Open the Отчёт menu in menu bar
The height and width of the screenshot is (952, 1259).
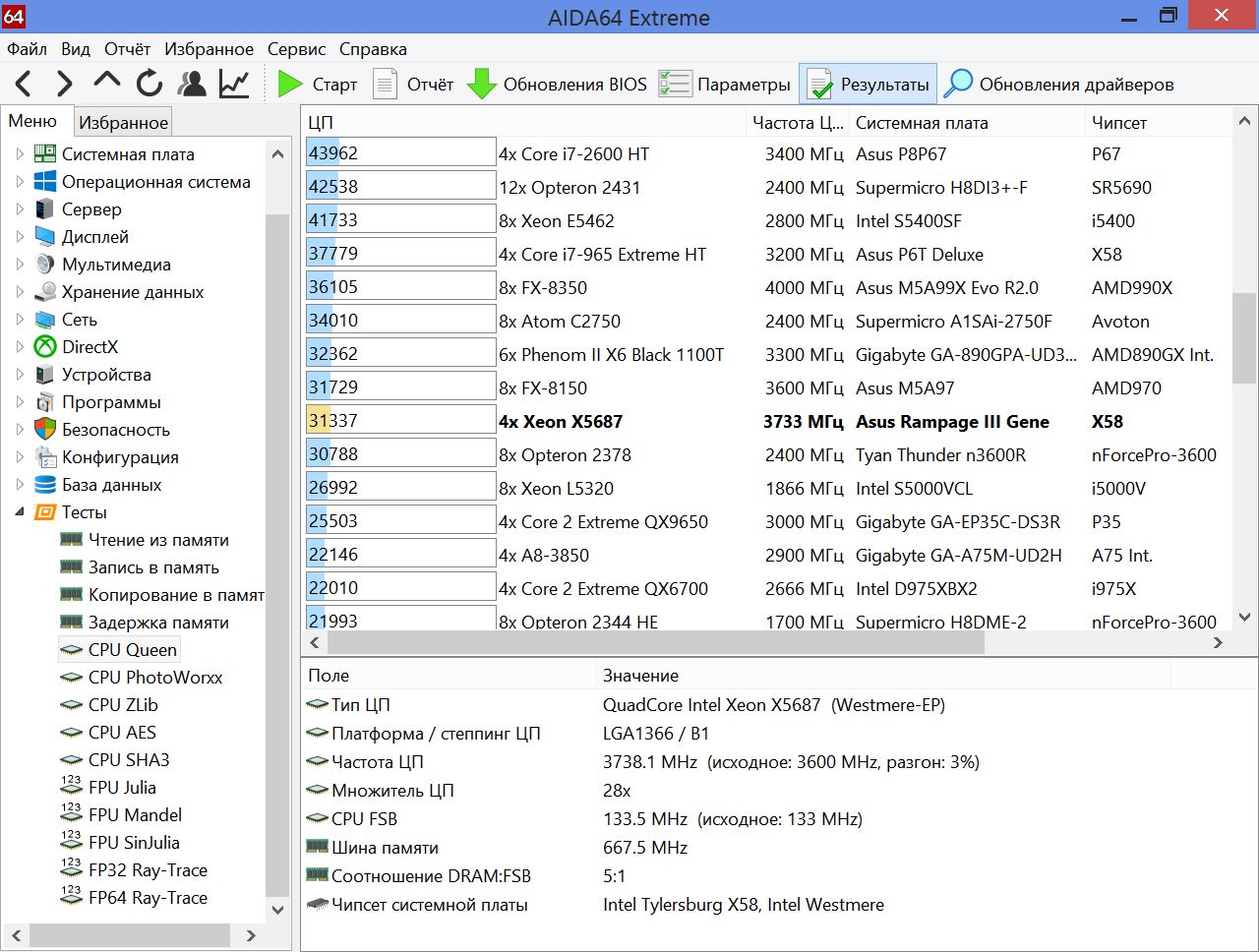tap(127, 49)
